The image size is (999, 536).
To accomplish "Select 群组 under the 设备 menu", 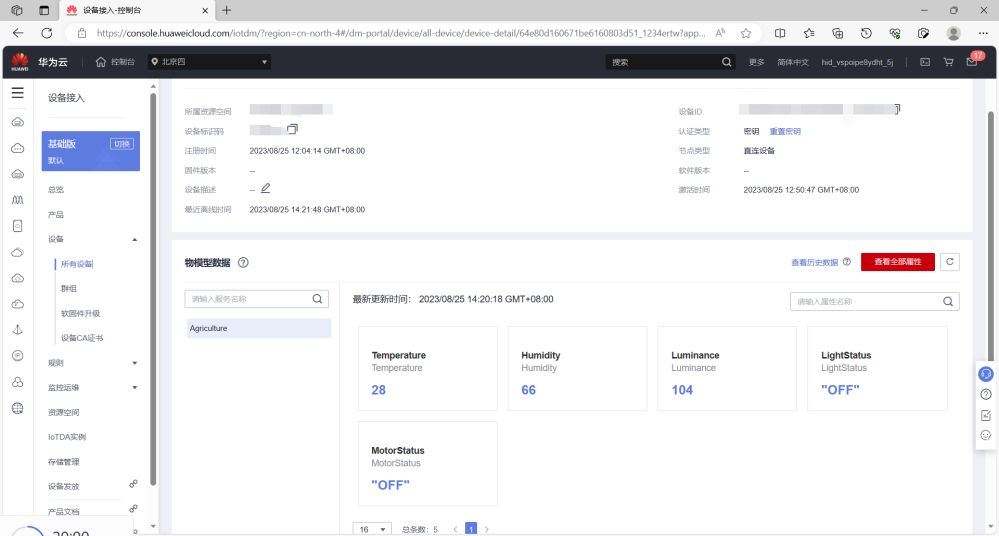I will [x=69, y=288].
